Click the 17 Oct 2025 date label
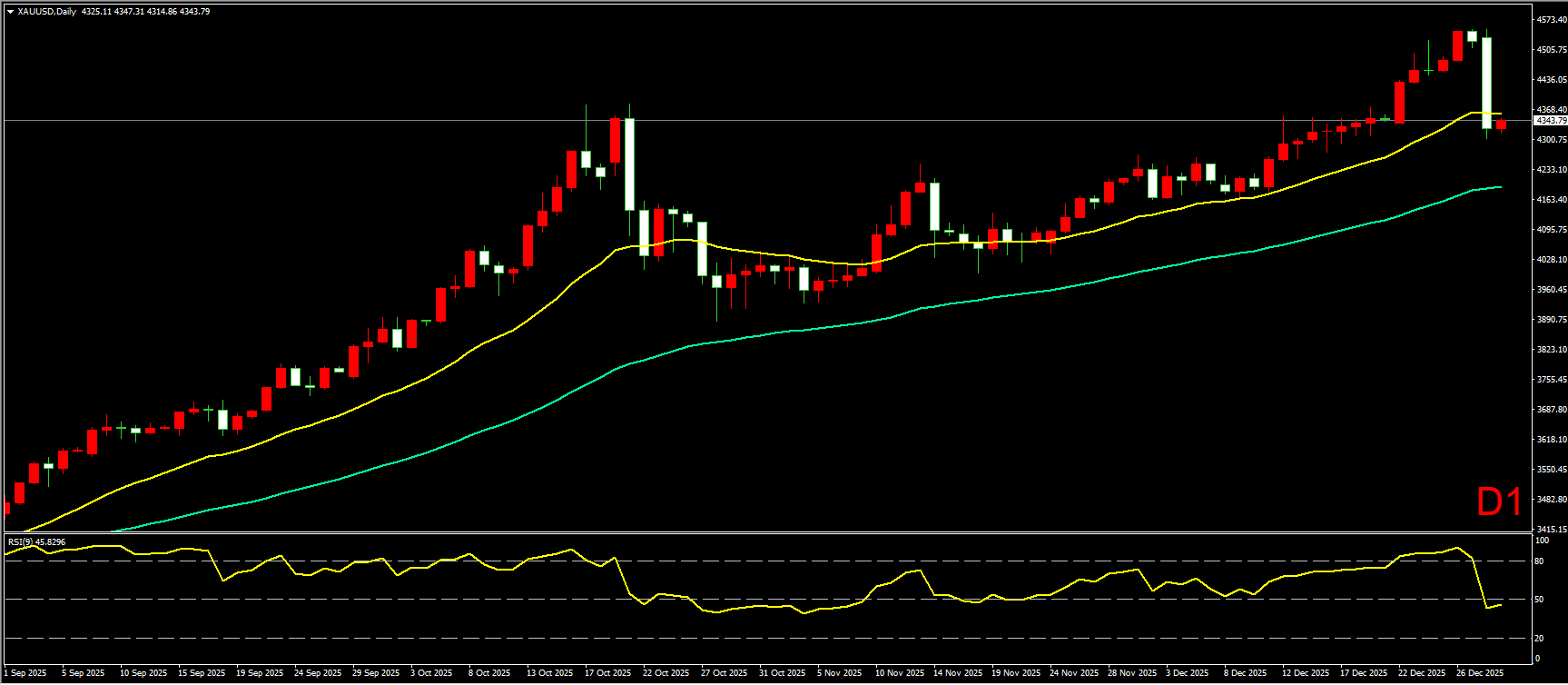The height and width of the screenshot is (685, 1568). click(607, 673)
